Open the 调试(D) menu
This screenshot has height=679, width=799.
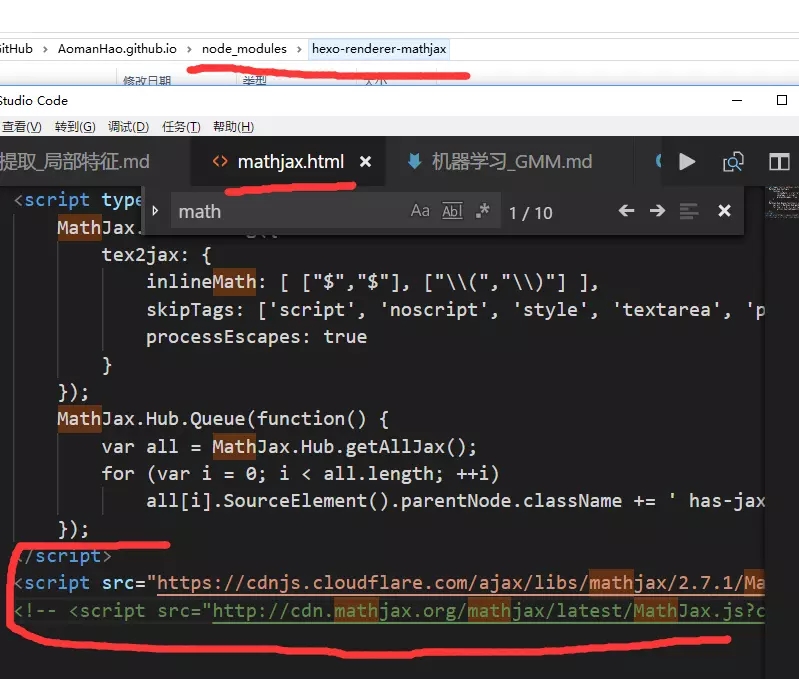128,126
